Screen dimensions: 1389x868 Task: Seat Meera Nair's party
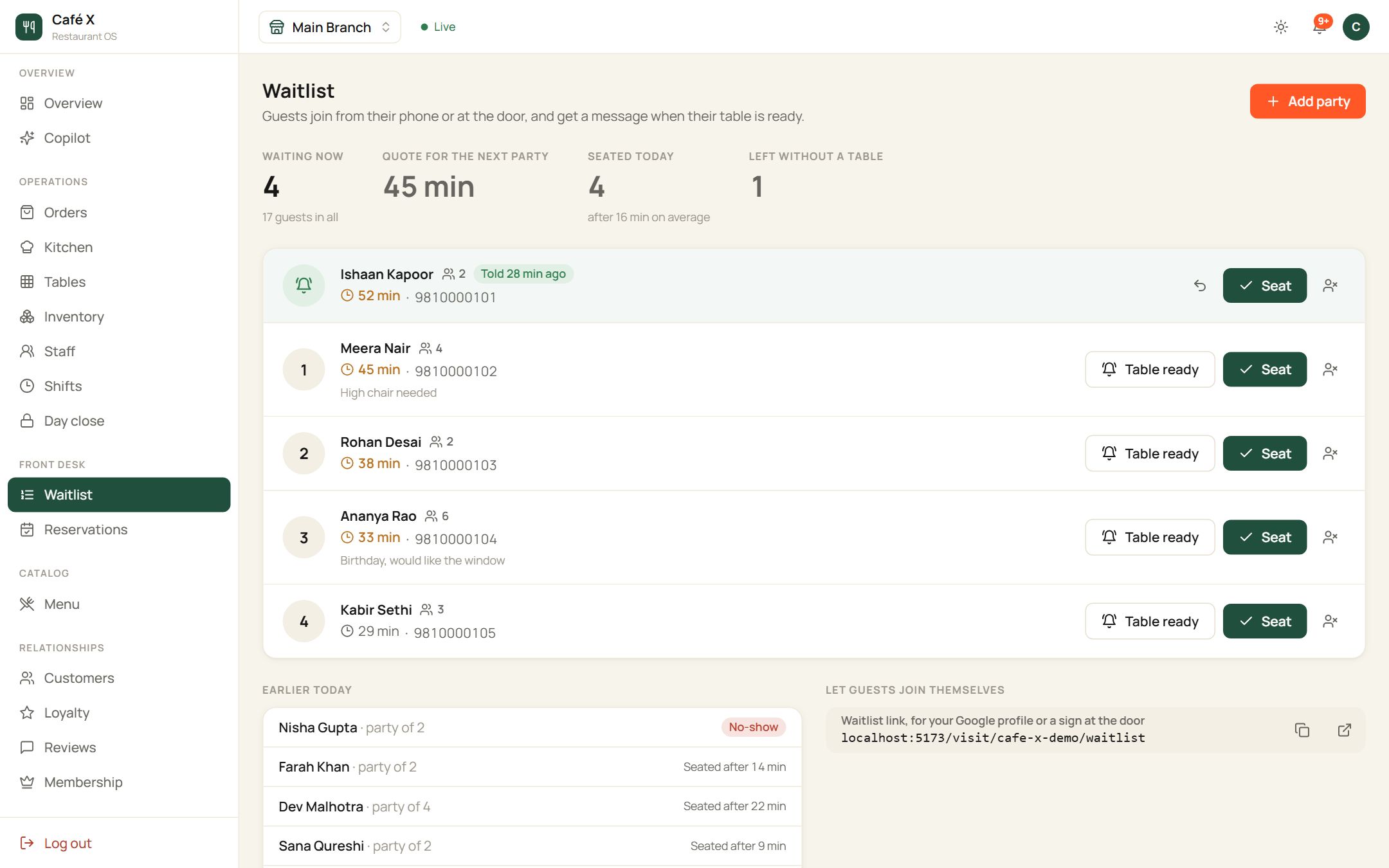click(x=1264, y=369)
